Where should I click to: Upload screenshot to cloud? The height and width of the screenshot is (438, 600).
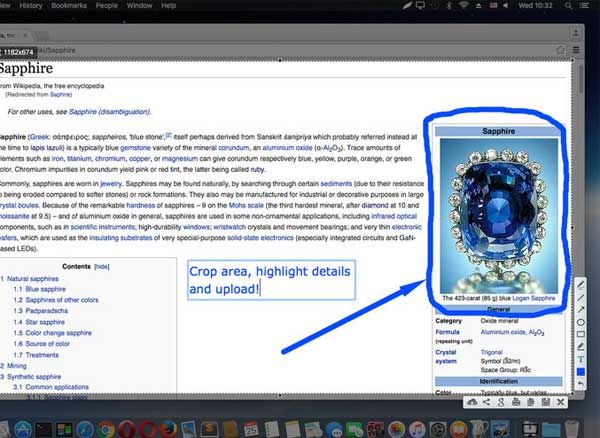point(472,402)
